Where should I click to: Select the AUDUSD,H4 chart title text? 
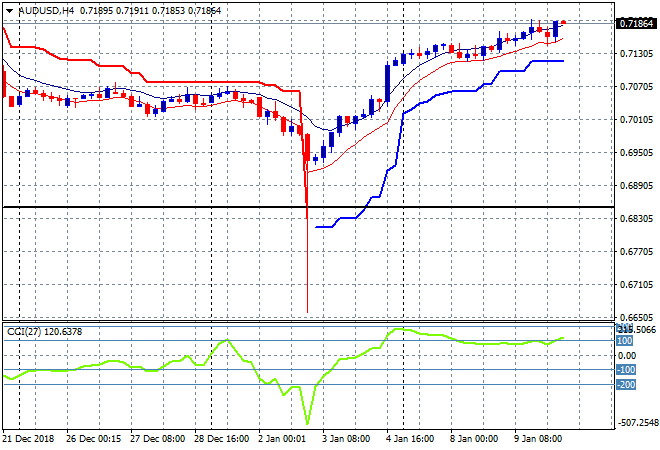tap(46, 11)
